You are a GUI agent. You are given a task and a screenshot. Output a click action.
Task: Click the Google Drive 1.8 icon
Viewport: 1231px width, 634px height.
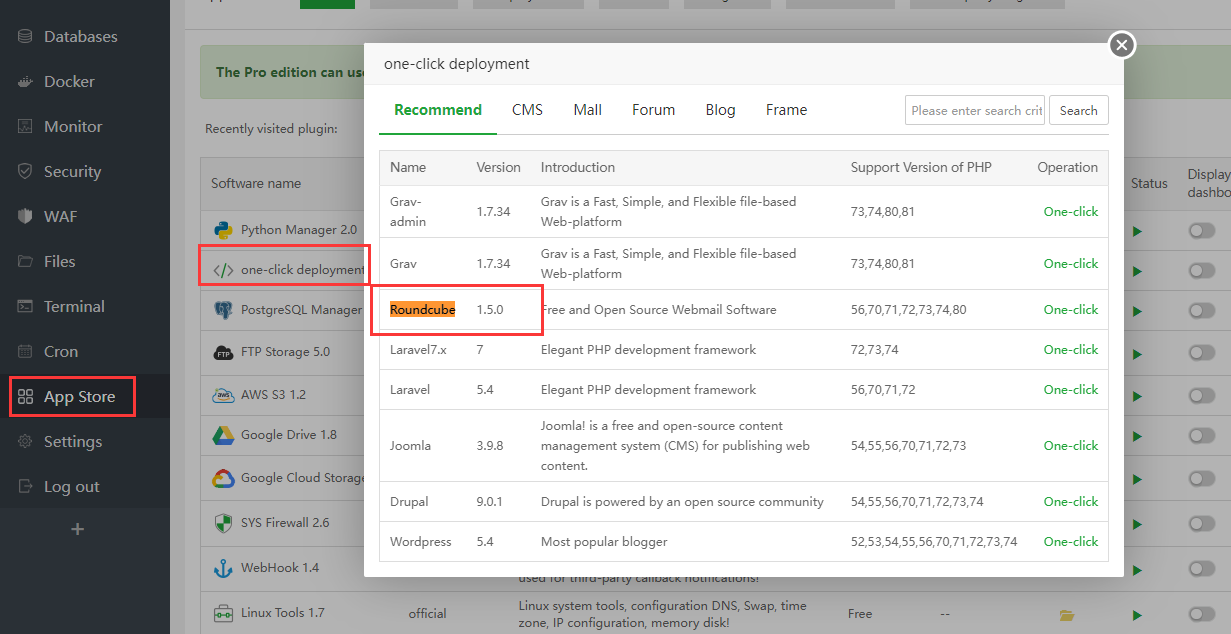223,435
